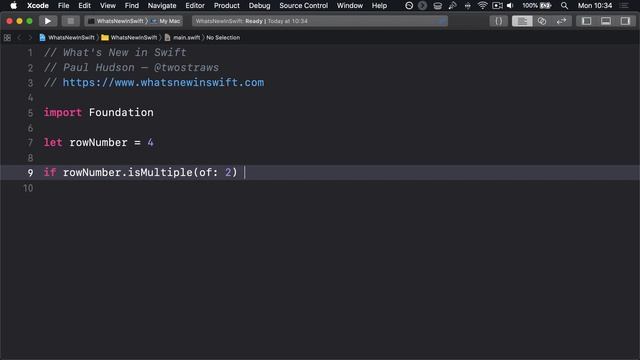Click the battery 100% indicator
This screenshot has height=360, width=640.
537,5
